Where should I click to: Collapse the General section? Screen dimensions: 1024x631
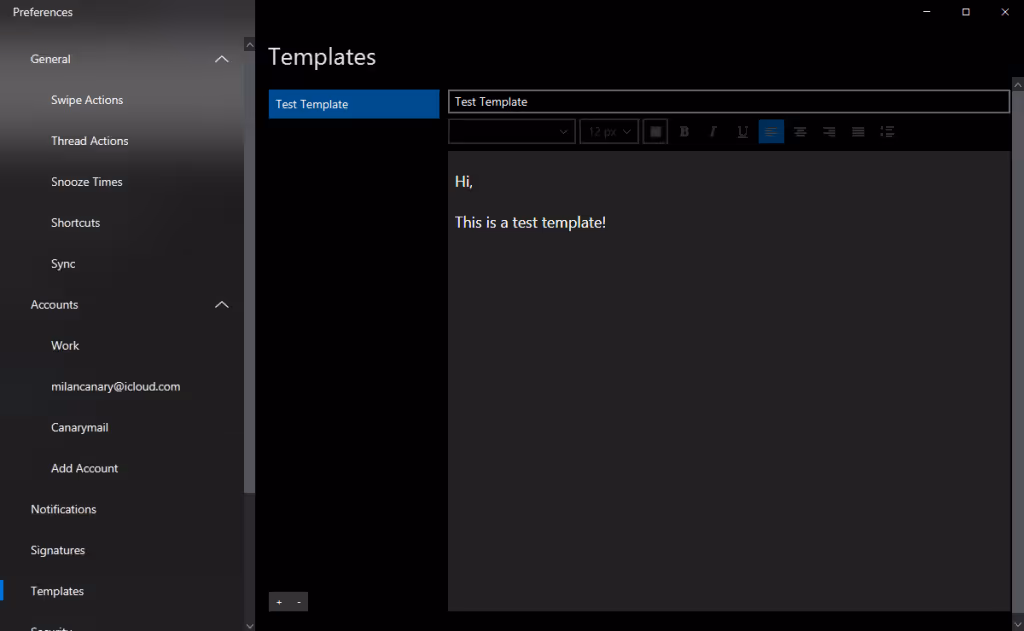point(222,59)
